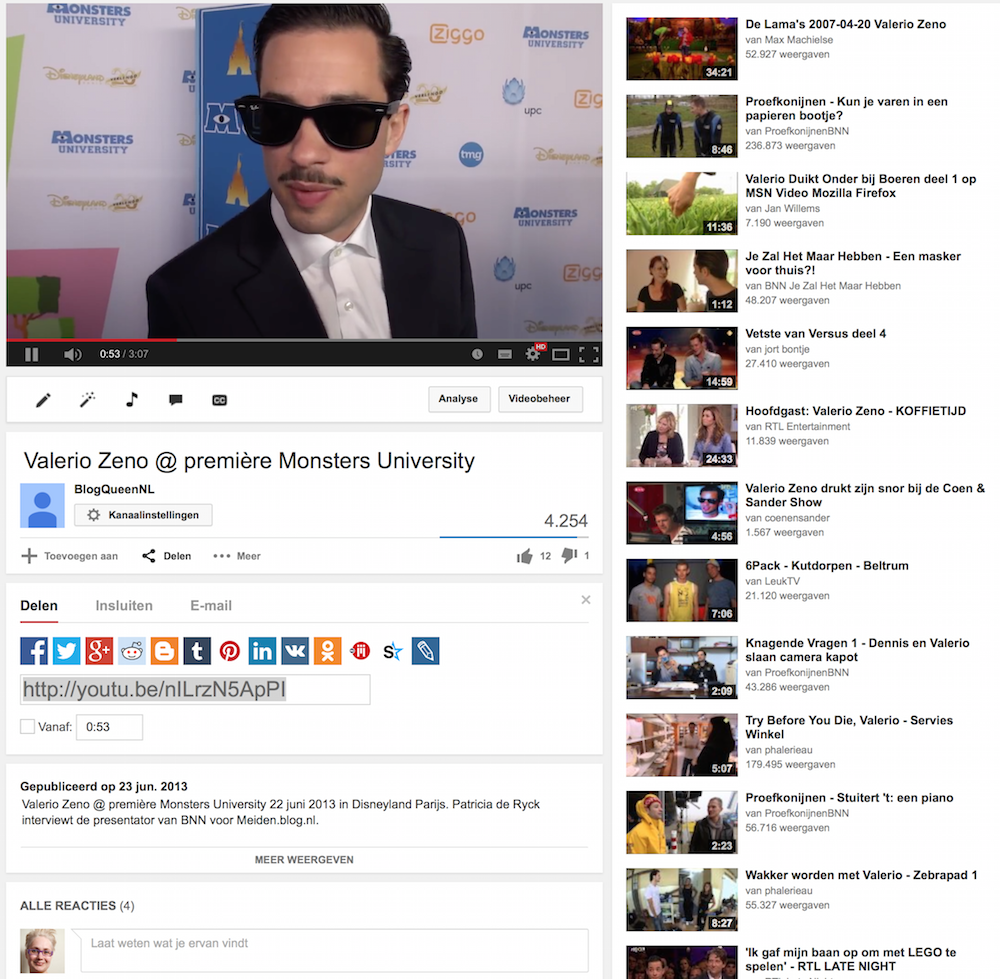The width and height of the screenshot is (1000, 979).
Task: Enable the 'Vanaf' start time checkbox
Action: [28, 727]
